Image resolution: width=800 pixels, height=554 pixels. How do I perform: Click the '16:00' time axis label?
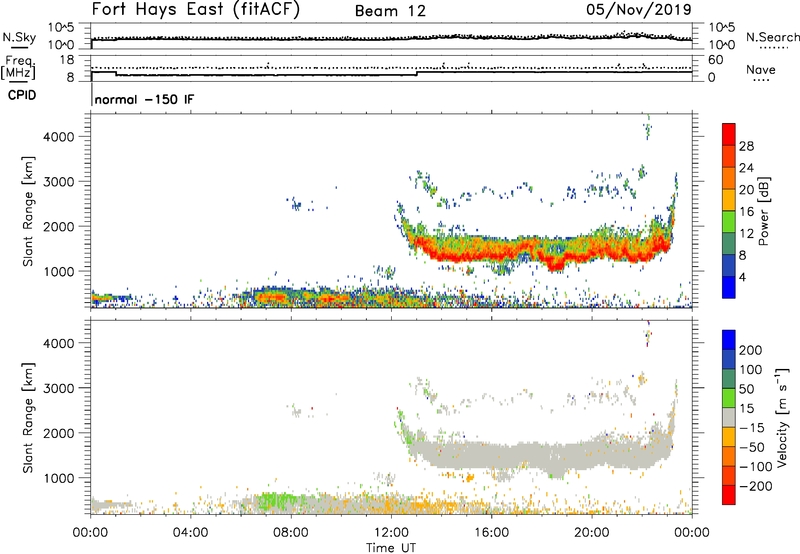491,533
